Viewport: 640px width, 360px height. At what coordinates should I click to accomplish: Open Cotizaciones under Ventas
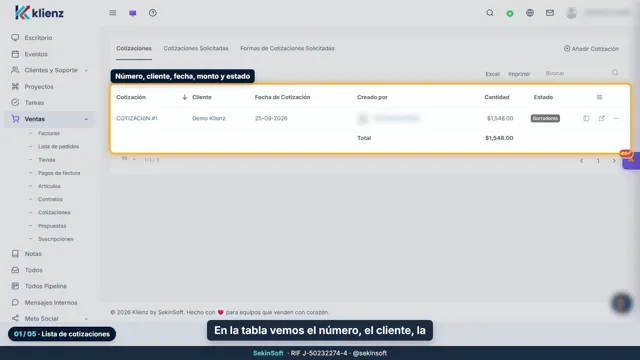click(x=54, y=212)
